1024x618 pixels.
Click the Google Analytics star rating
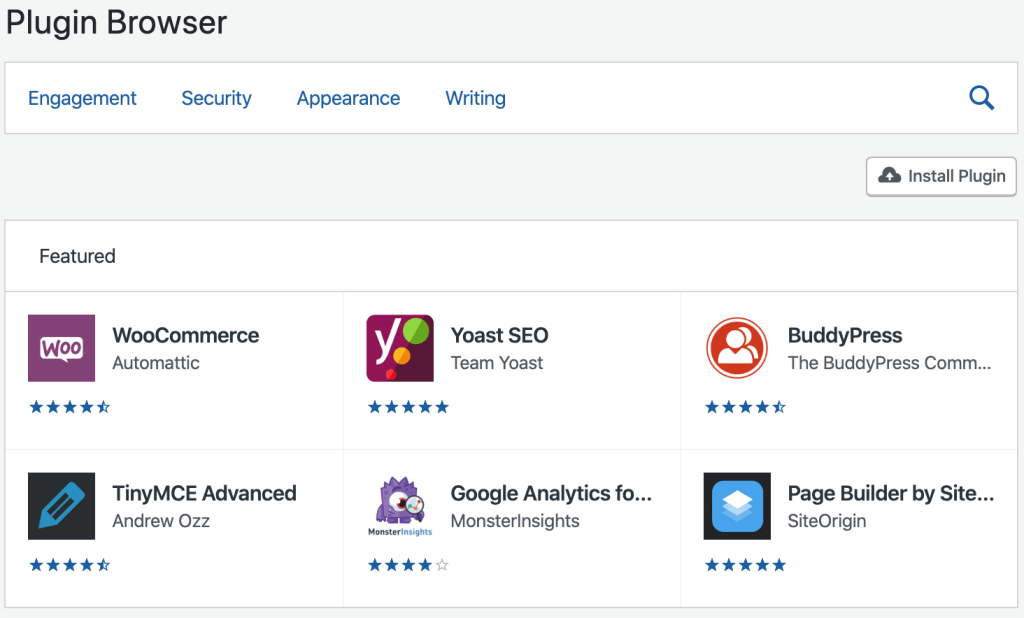408,564
